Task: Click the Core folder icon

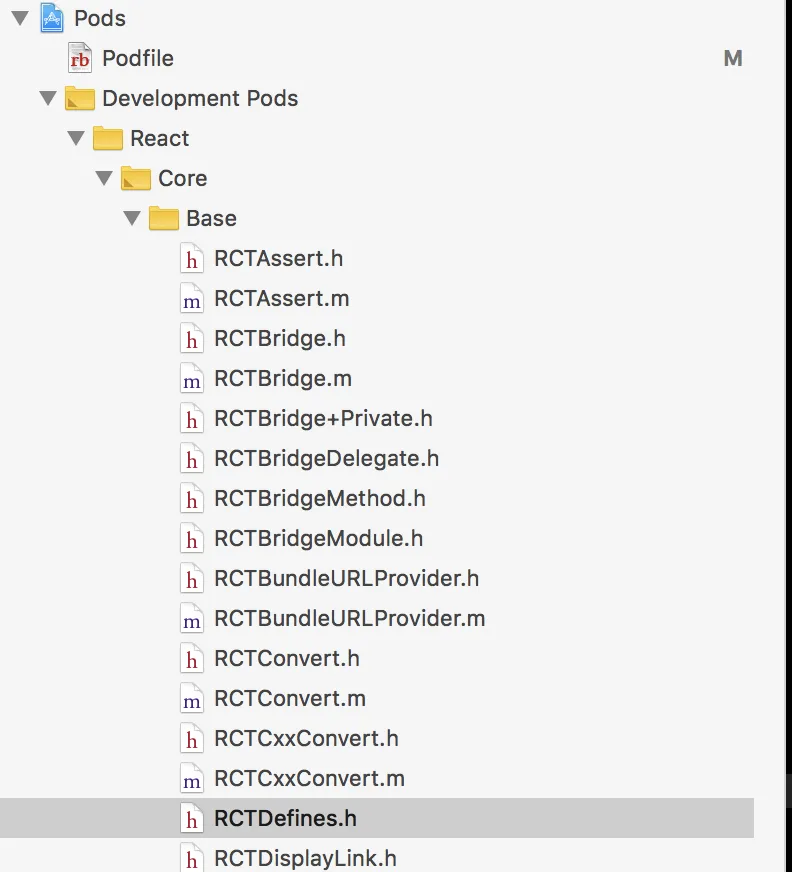Action: point(136,178)
